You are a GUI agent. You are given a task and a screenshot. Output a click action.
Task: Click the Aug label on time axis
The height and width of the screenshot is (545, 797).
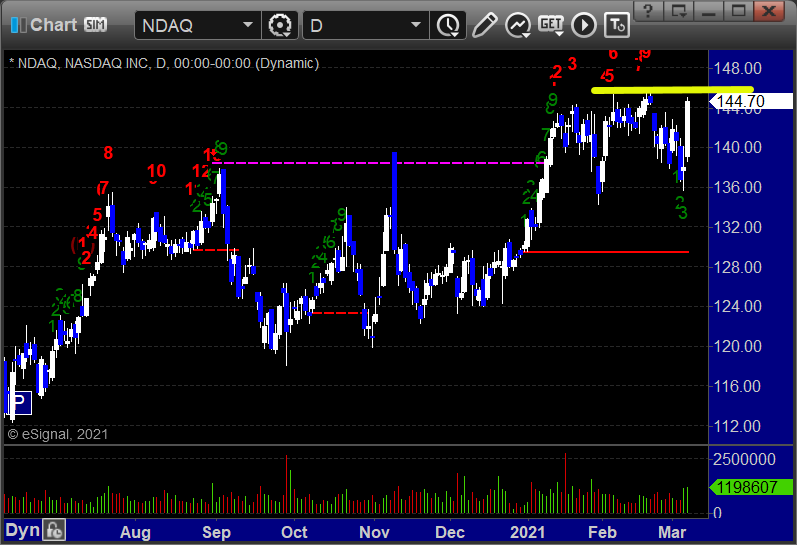[135, 532]
